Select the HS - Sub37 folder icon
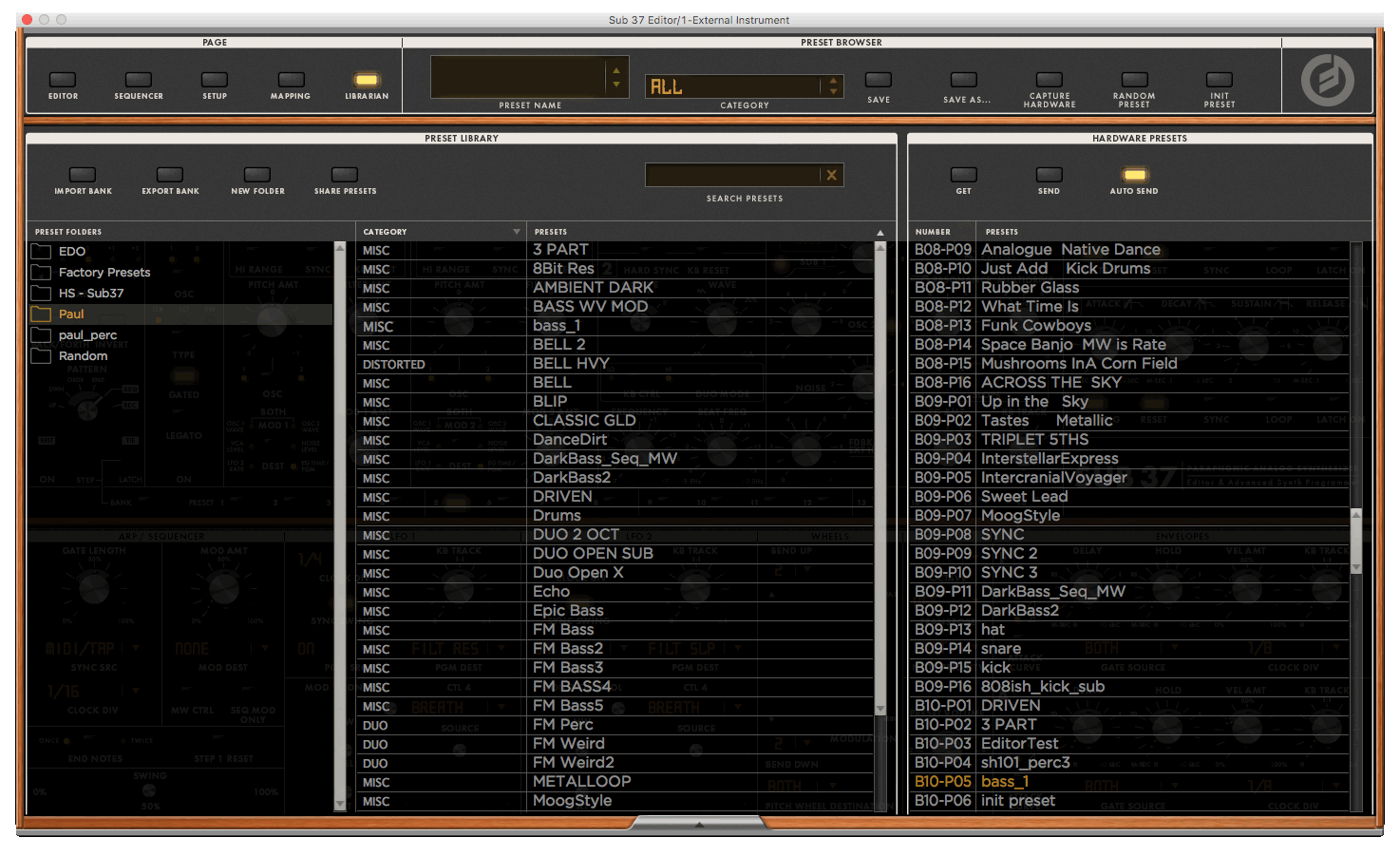The image size is (1400, 856). pos(41,294)
